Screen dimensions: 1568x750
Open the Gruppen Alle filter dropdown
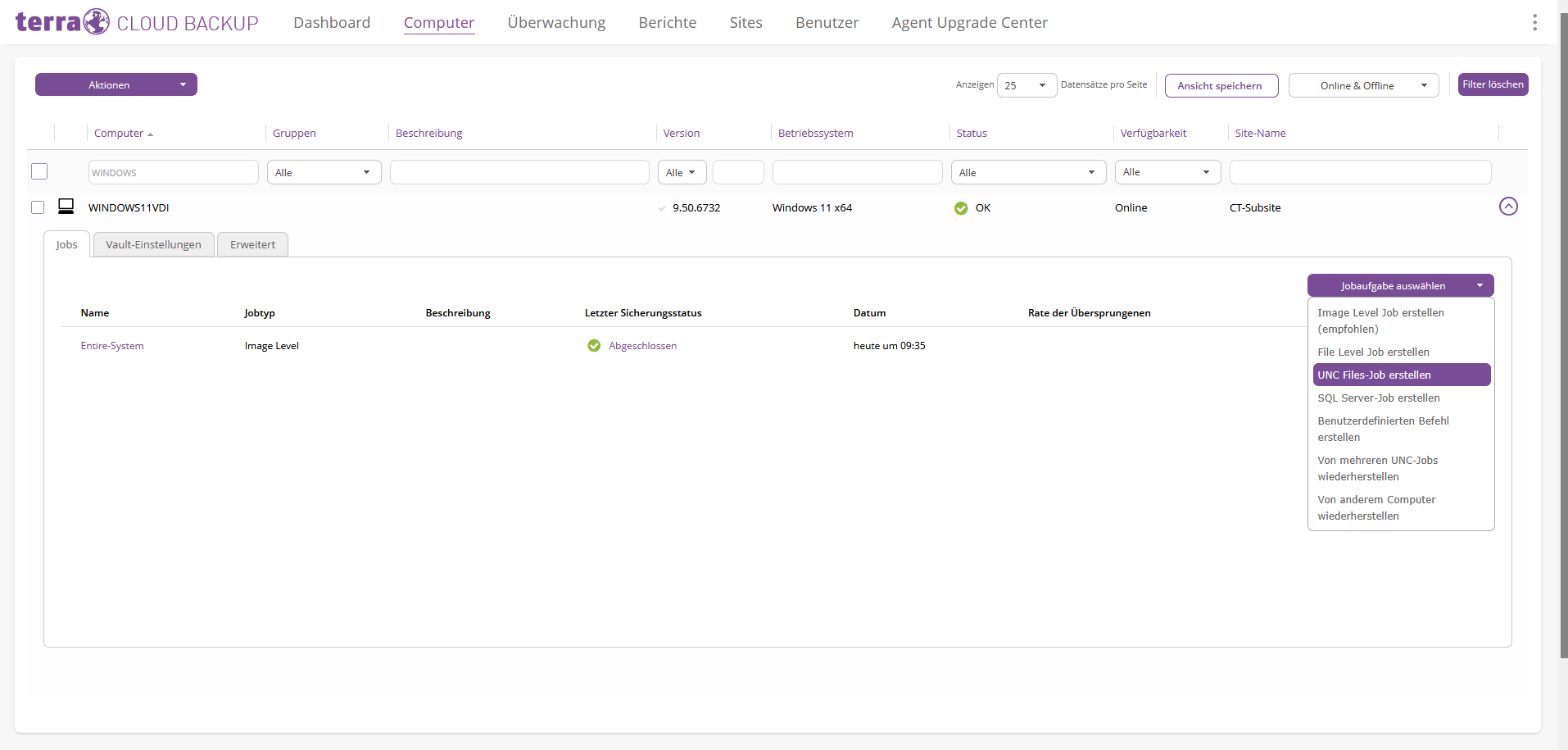tap(324, 172)
